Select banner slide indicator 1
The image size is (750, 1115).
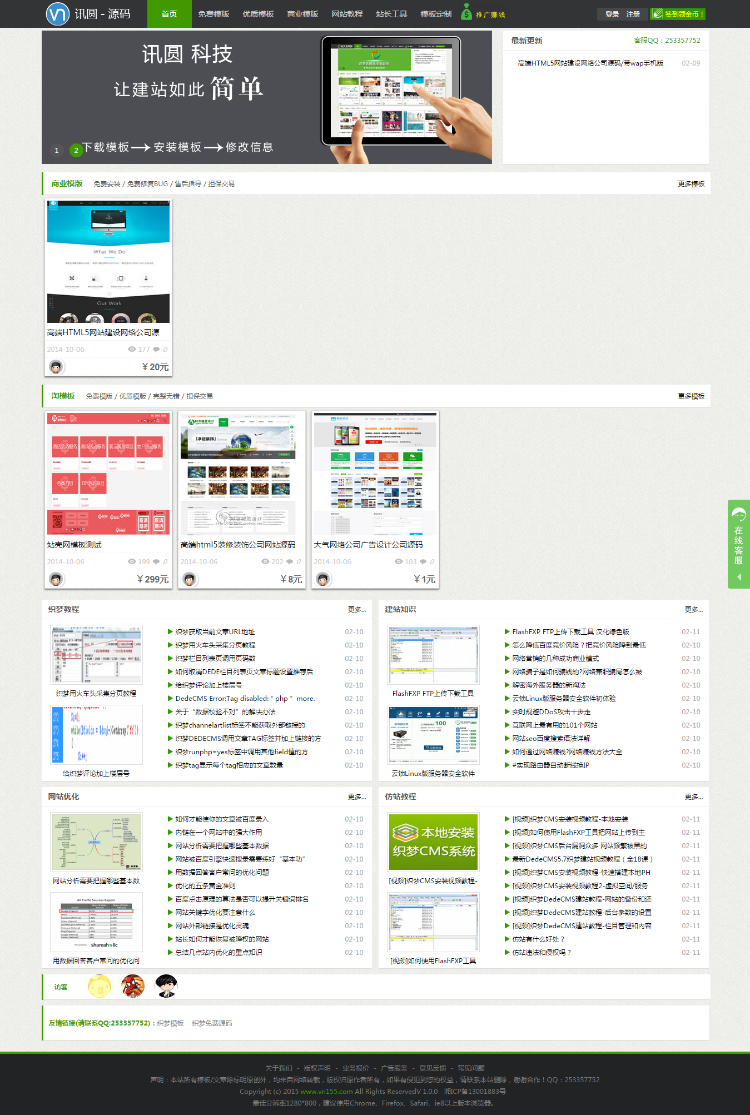(x=57, y=150)
